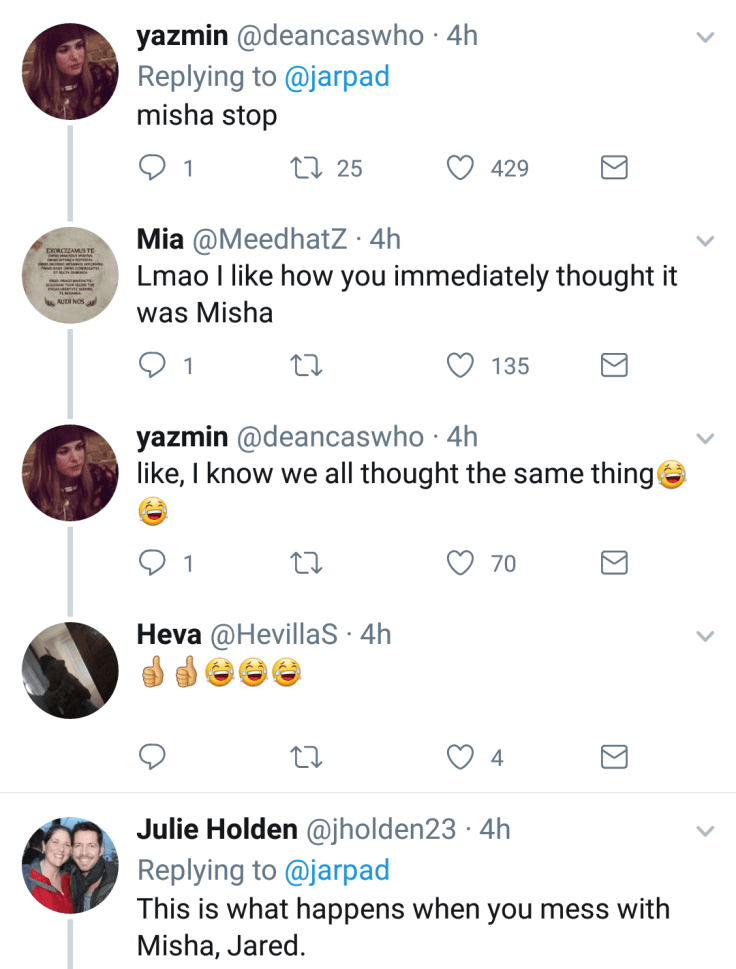Open options menu on yazmin's first tweet
This screenshot has height=969, width=736.
(705, 35)
